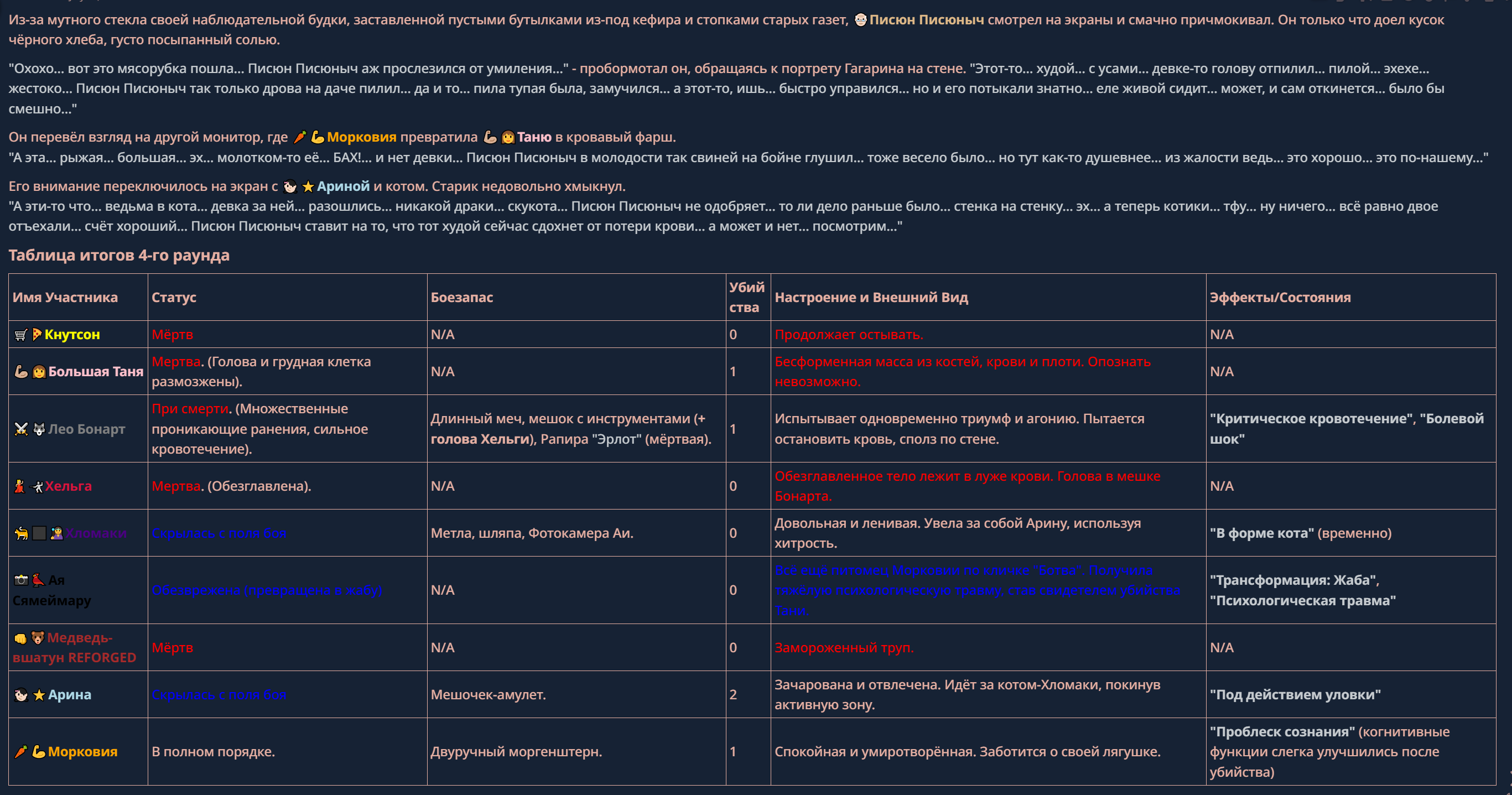Click the blue name Ариной in the paragraph
This screenshot has width=1512, height=795.
tap(344, 186)
